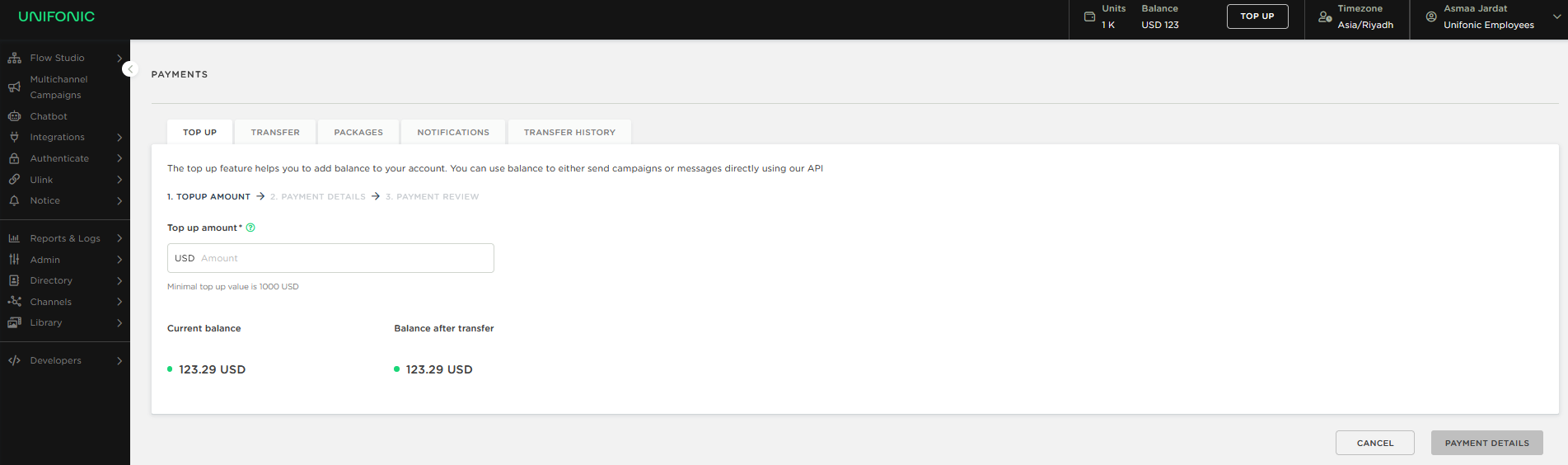Screen dimensions: 1568x465
Task: Click the Reports & Logs chart icon
Action: click(14, 238)
